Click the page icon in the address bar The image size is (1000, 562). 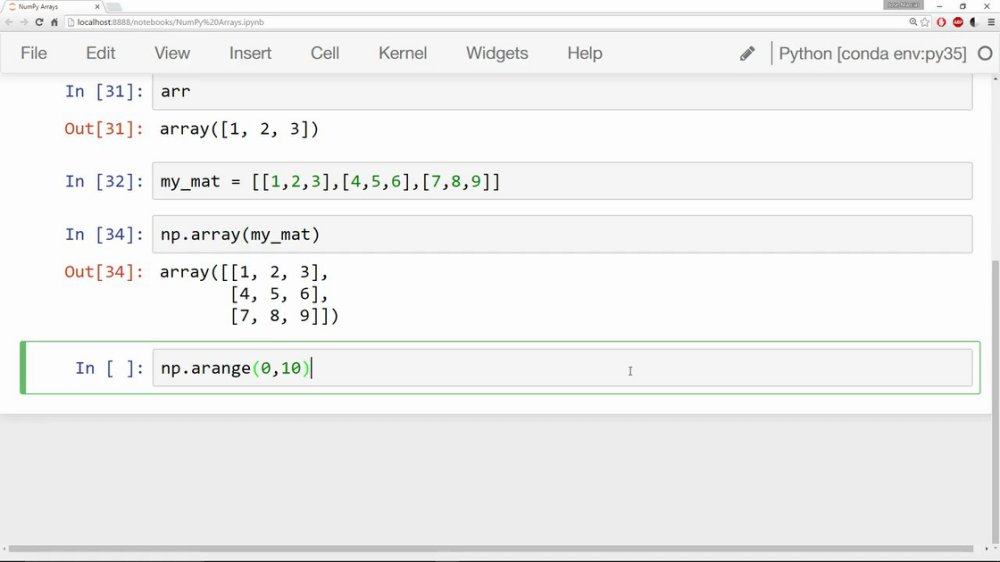click(x=71, y=22)
